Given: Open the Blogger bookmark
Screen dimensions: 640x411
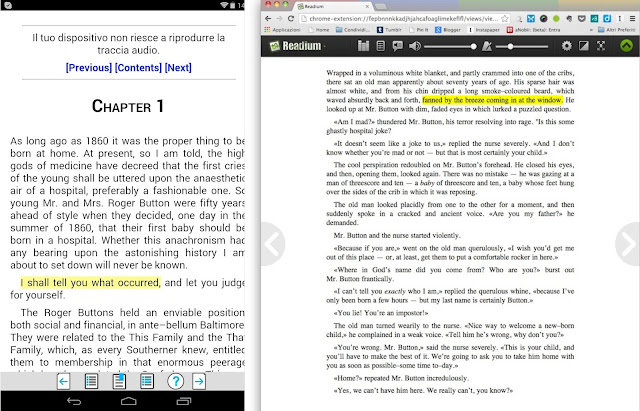Looking at the screenshot, I should click(x=448, y=30).
